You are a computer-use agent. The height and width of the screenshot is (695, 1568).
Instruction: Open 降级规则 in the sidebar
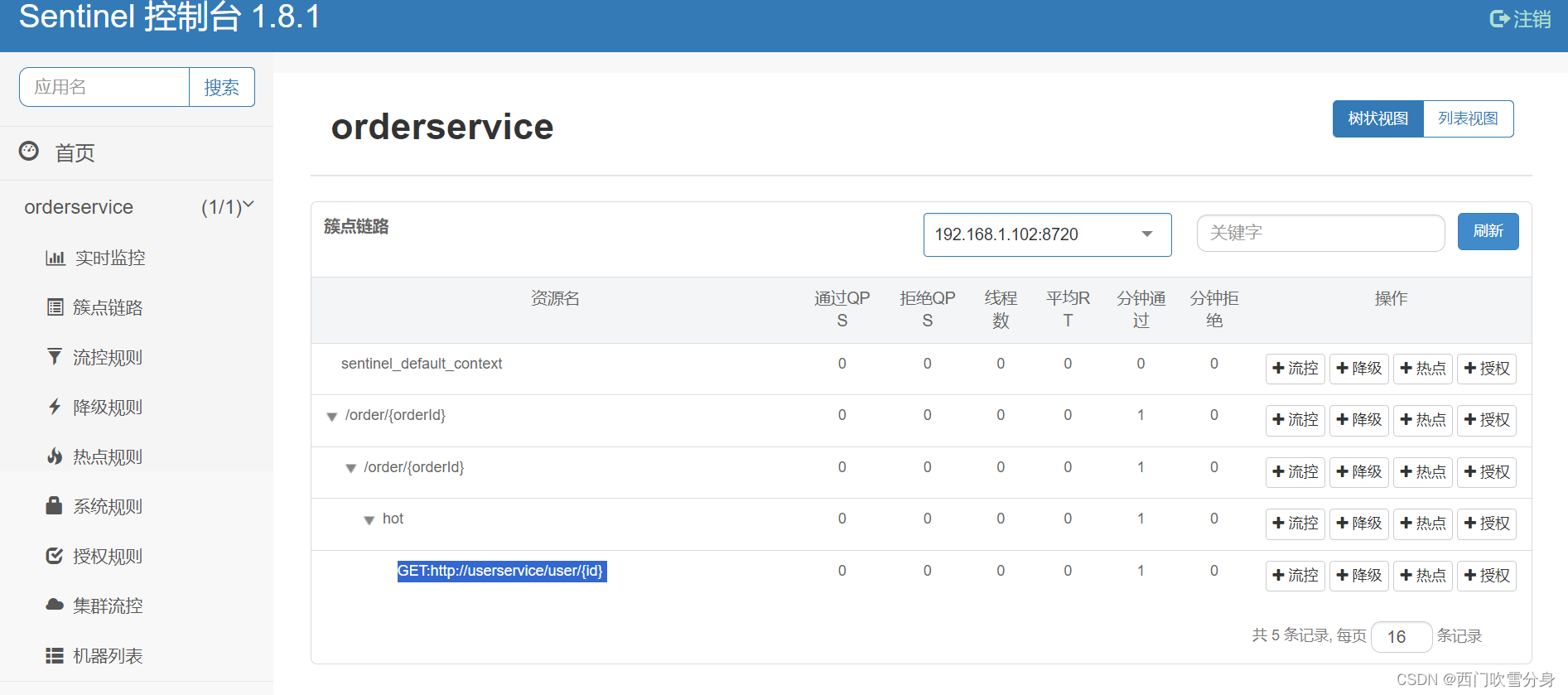click(108, 407)
